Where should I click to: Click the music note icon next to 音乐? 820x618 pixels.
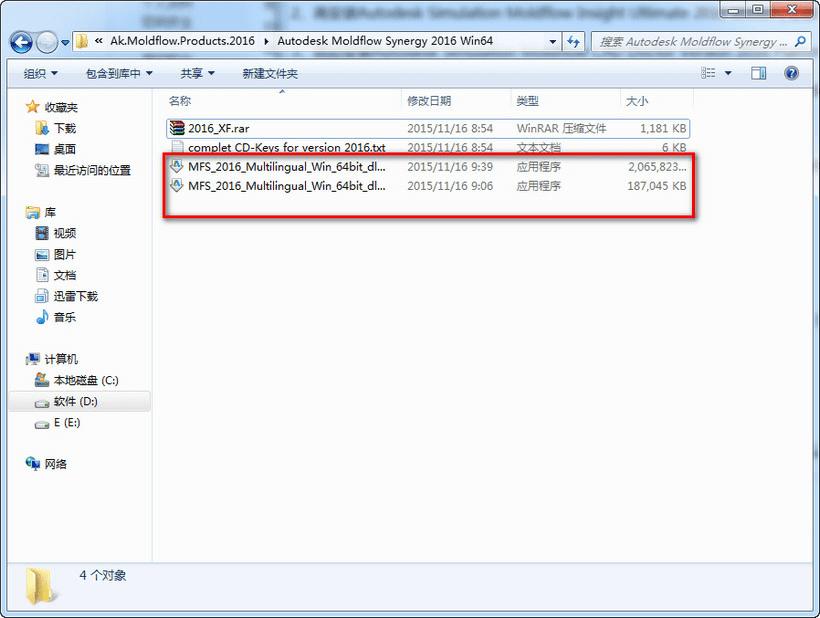[x=42, y=317]
